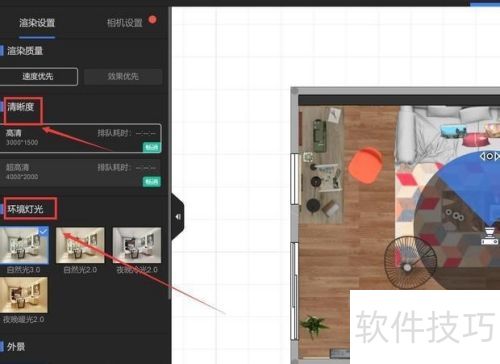Select the potted plant in the room corner
The width and height of the screenshot is (500, 364).
(x=313, y=326)
